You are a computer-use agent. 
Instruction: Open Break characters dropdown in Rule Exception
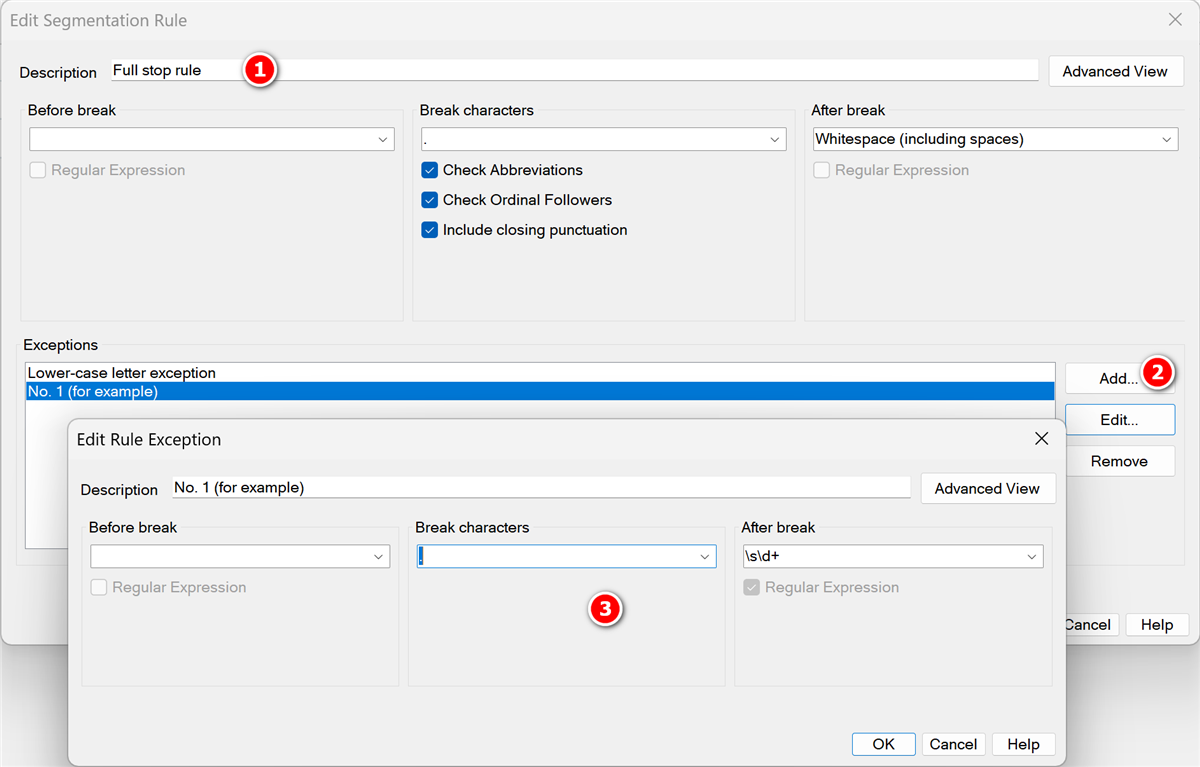704,557
